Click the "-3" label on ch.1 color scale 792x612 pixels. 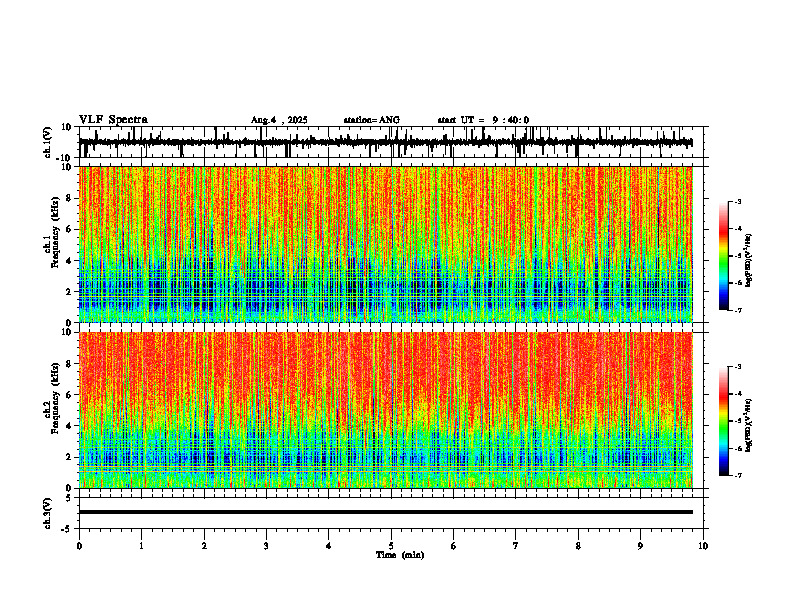pos(738,201)
